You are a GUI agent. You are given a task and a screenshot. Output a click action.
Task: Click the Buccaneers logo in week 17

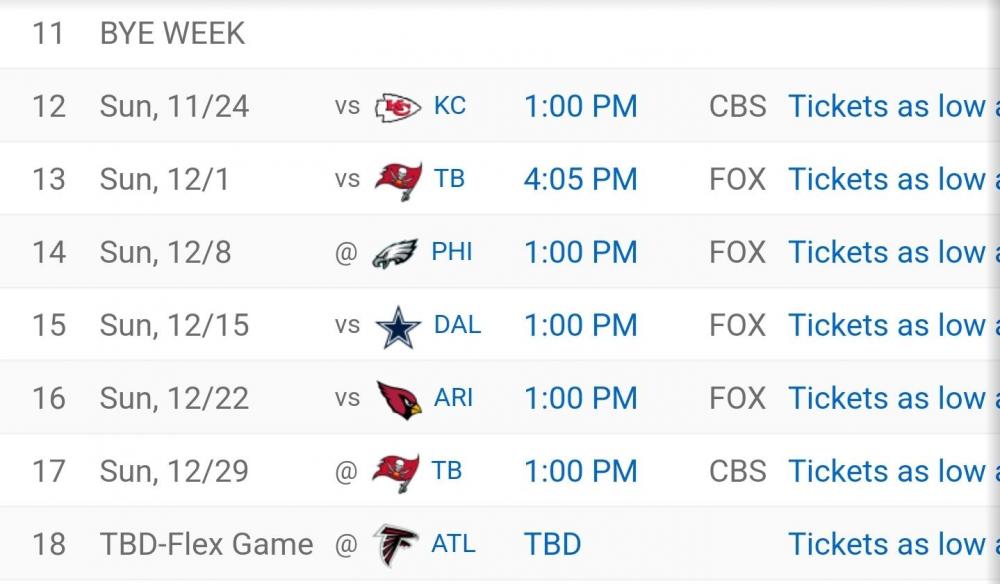pyautogui.click(x=396, y=472)
